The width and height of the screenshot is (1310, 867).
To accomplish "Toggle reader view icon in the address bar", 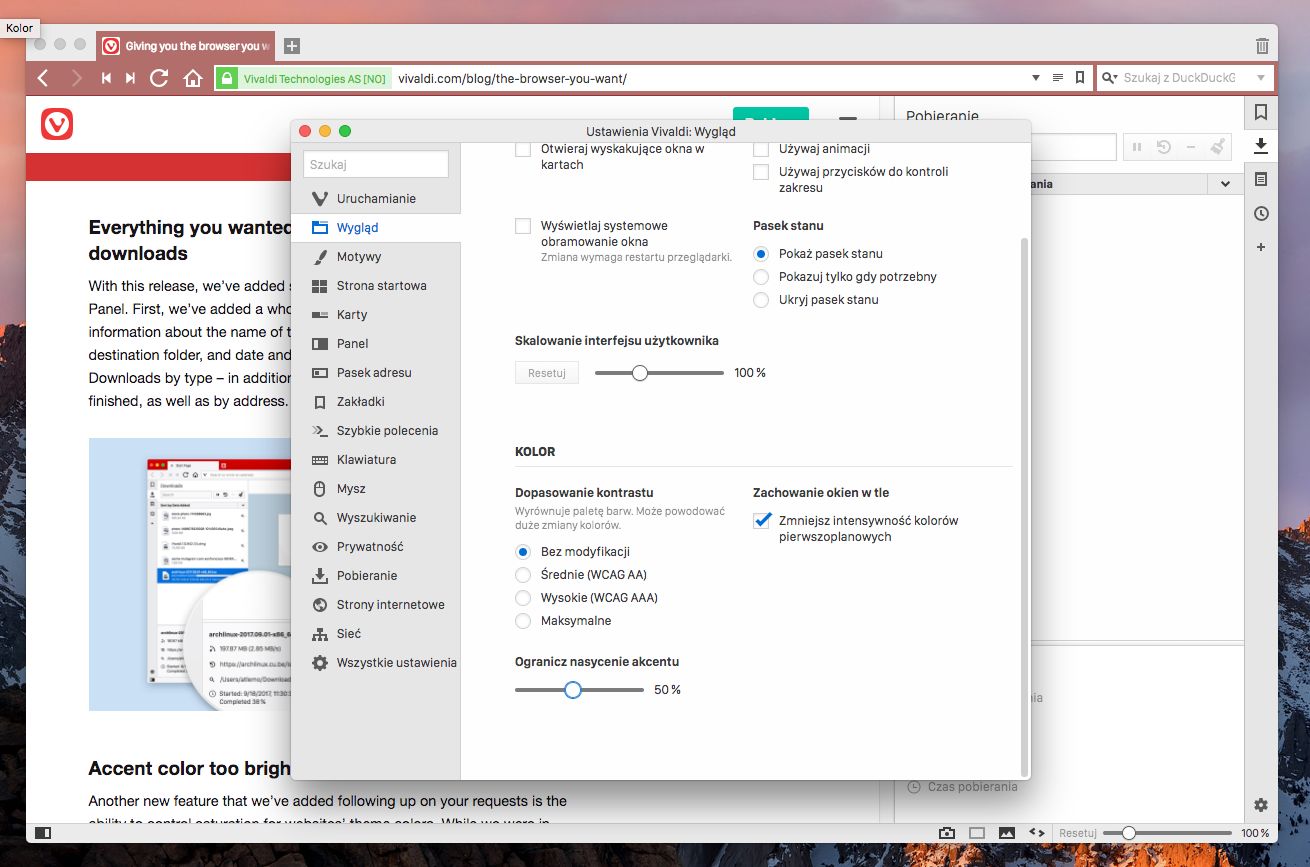I will (1058, 78).
